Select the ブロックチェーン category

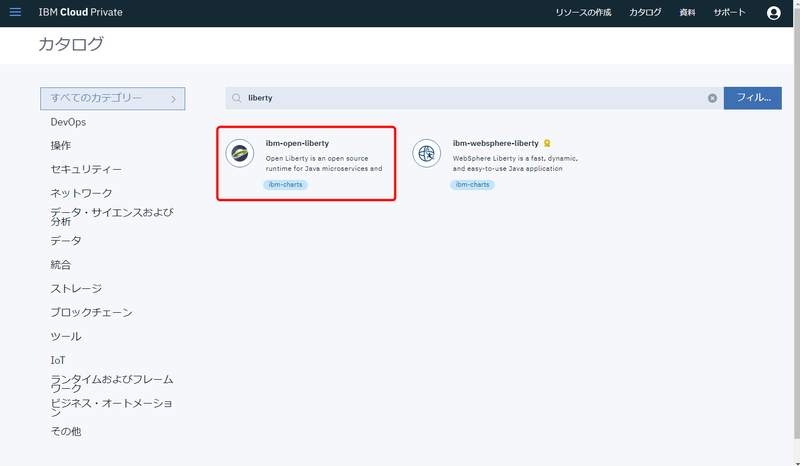(x=91, y=312)
